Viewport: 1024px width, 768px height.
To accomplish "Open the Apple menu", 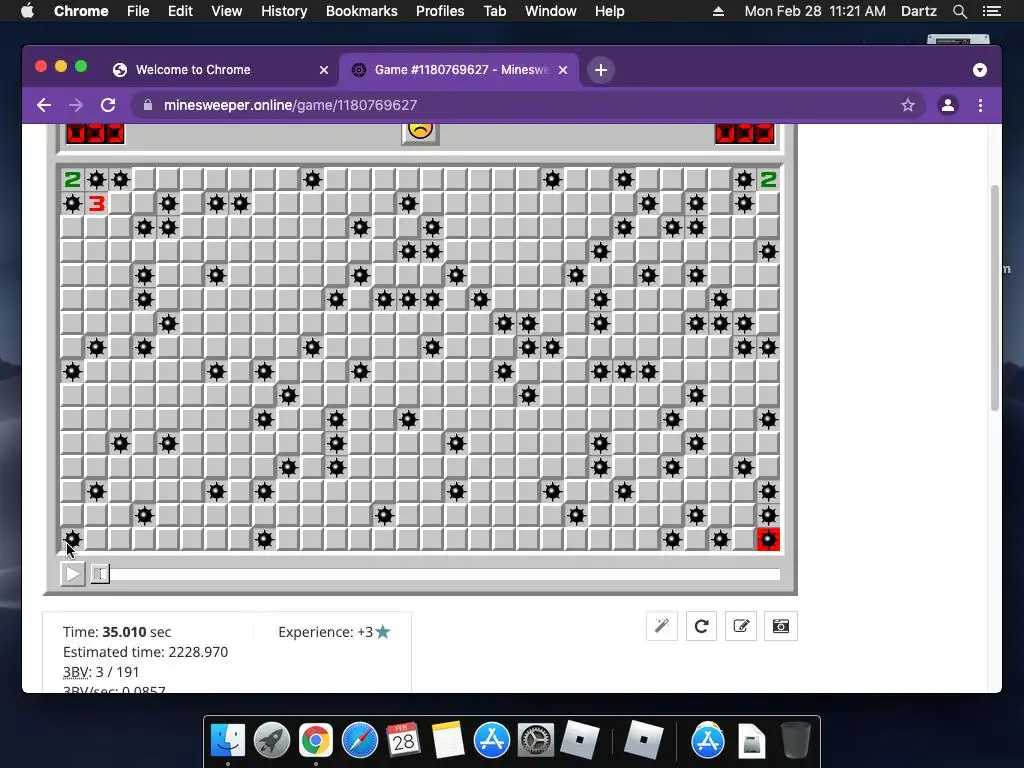I will click(27, 11).
